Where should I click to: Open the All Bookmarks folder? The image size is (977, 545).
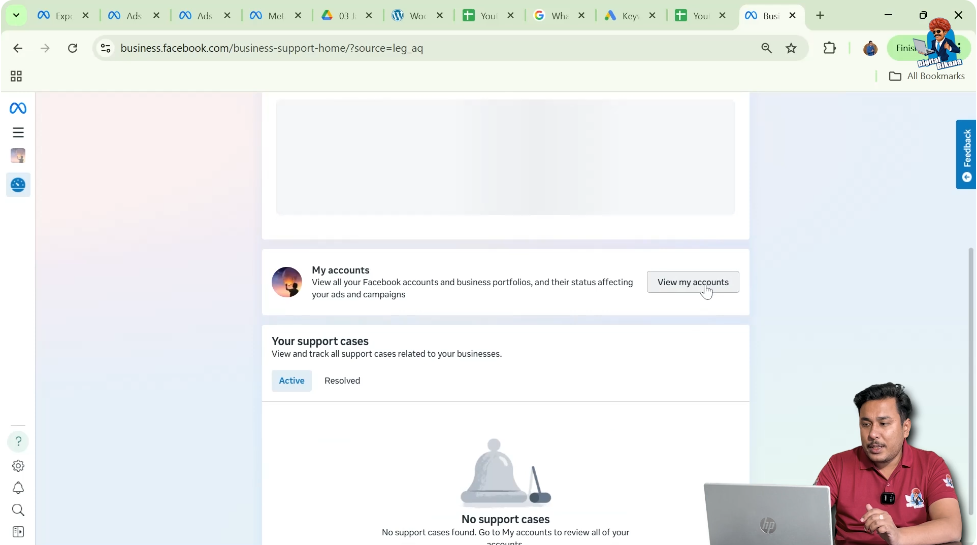927,76
